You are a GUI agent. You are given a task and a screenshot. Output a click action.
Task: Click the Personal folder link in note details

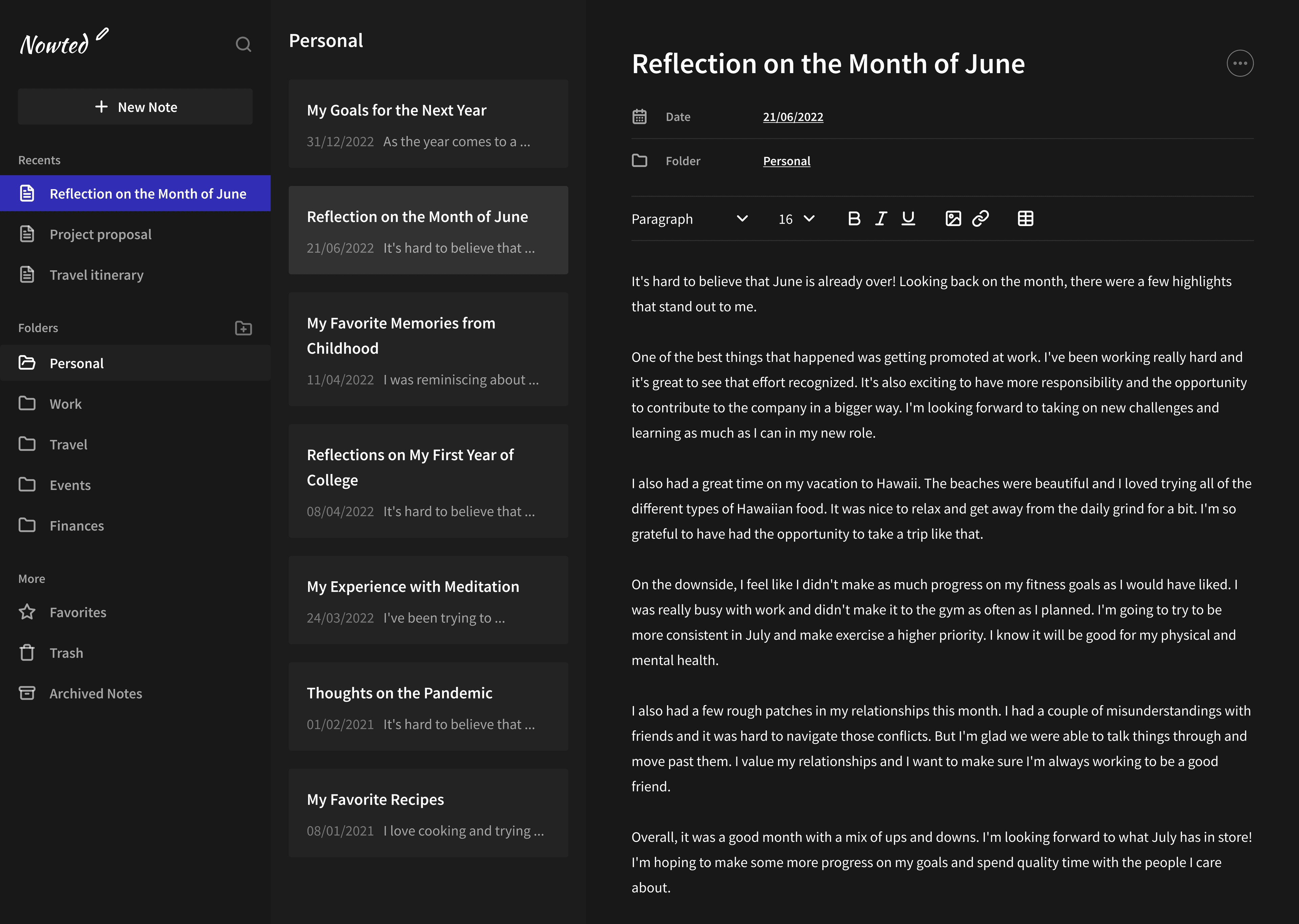pyautogui.click(x=787, y=161)
